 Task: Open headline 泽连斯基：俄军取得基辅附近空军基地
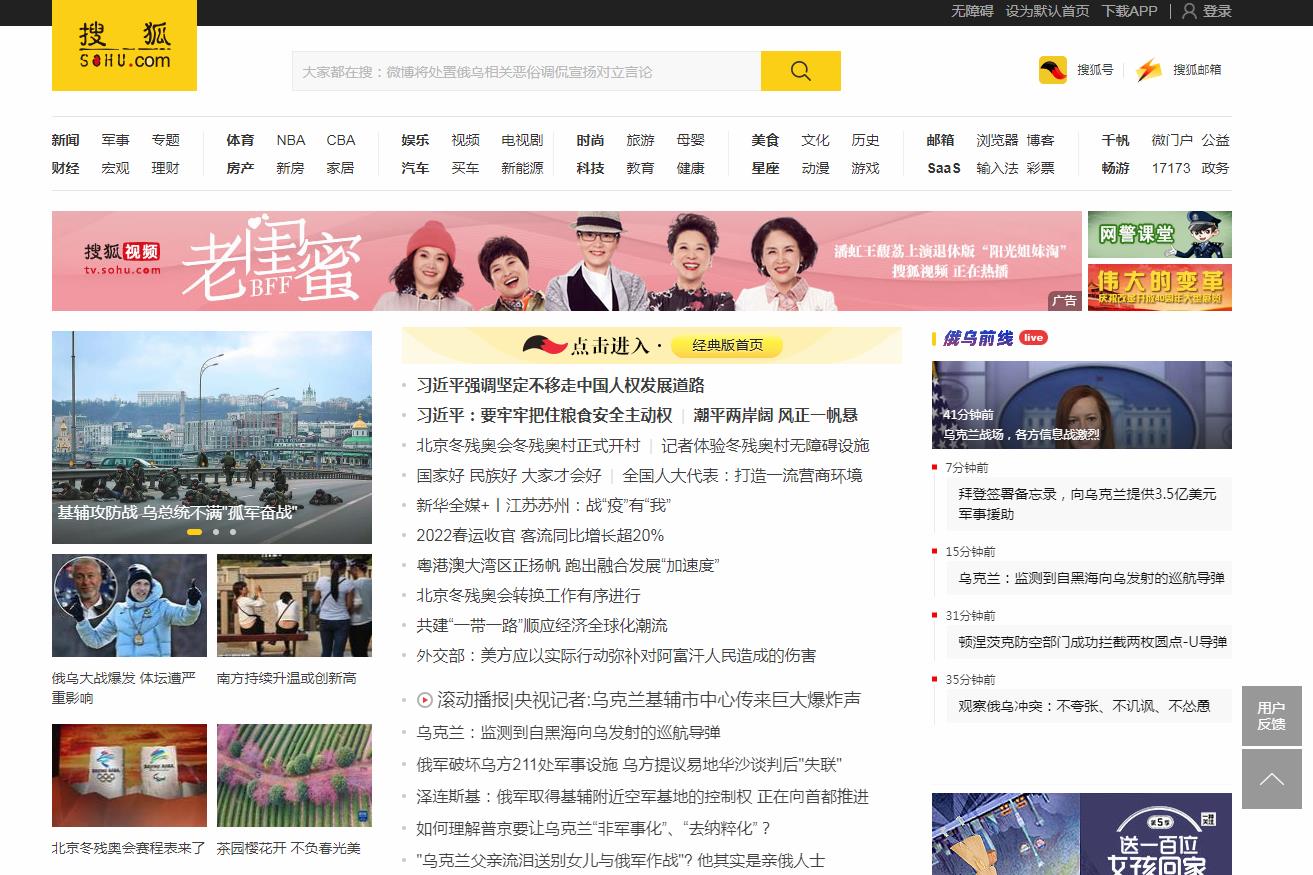643,797
